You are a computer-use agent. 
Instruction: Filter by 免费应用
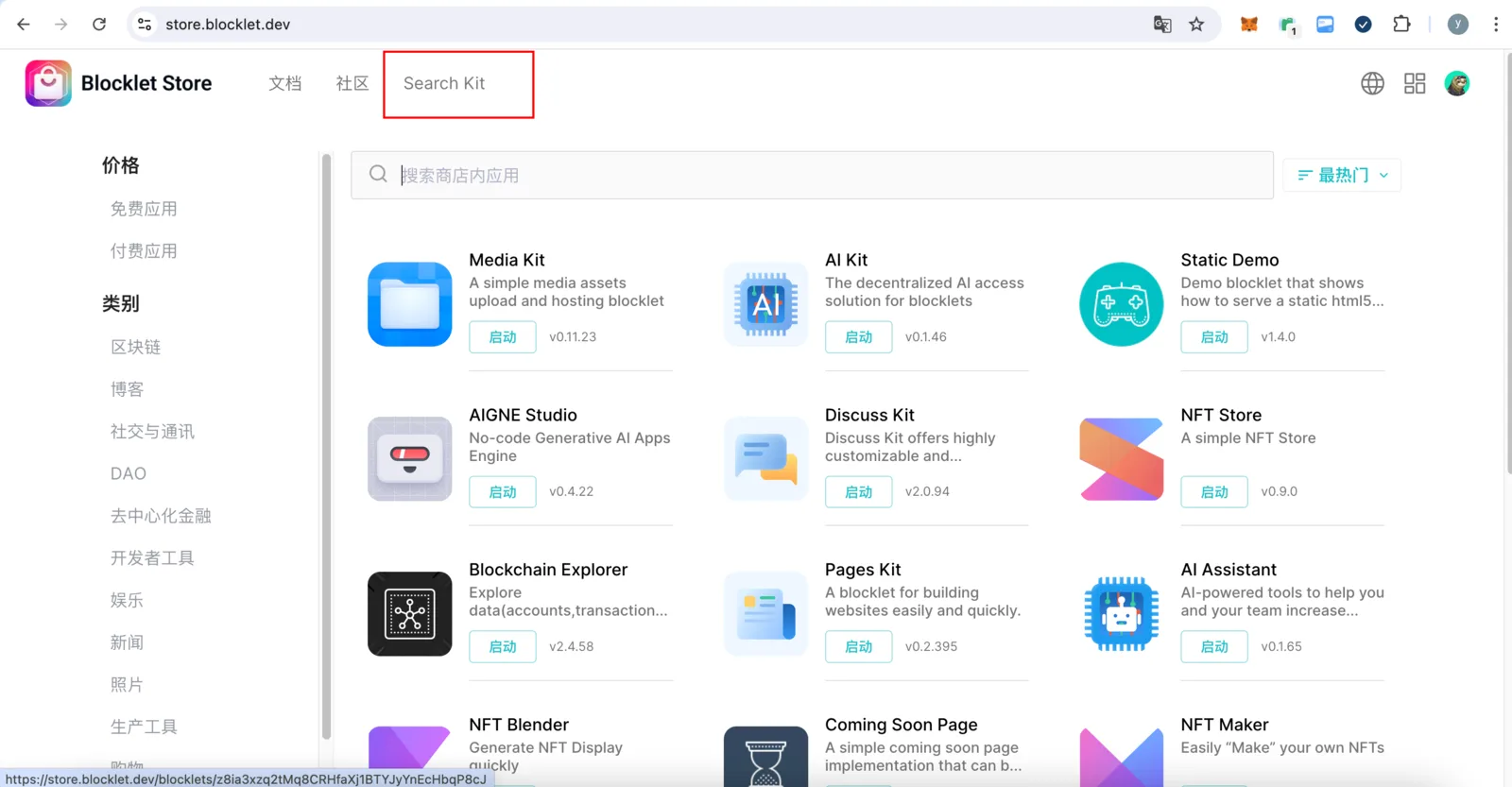coord(144,209)
